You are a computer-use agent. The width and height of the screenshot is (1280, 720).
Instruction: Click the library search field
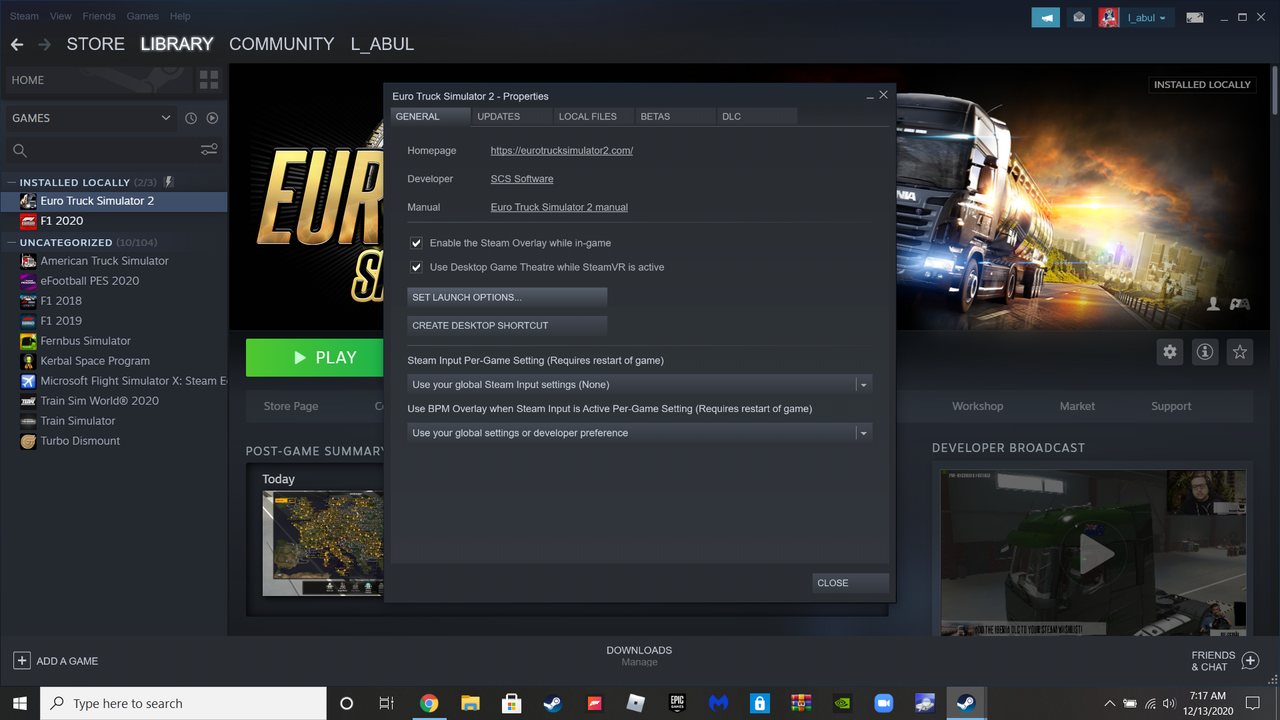pyautogui.click(x=100, y=150)
